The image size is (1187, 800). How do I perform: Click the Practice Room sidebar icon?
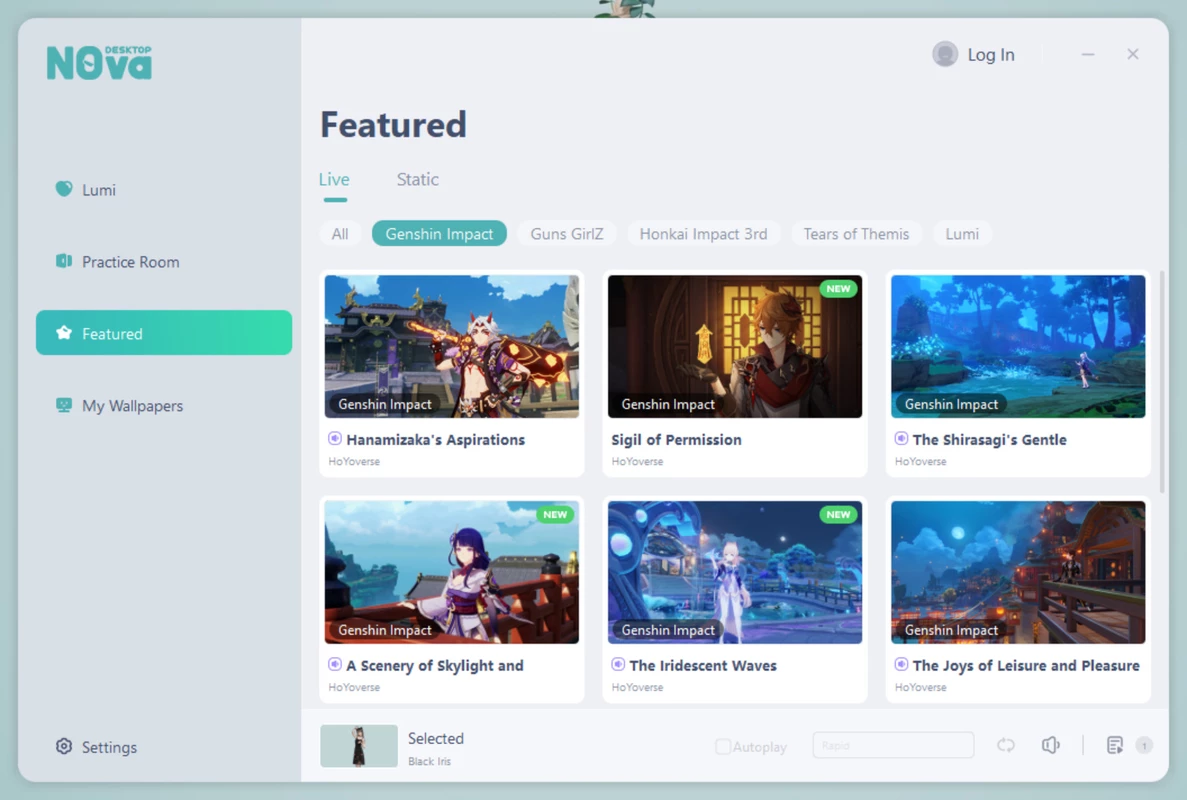coord(64,261)
